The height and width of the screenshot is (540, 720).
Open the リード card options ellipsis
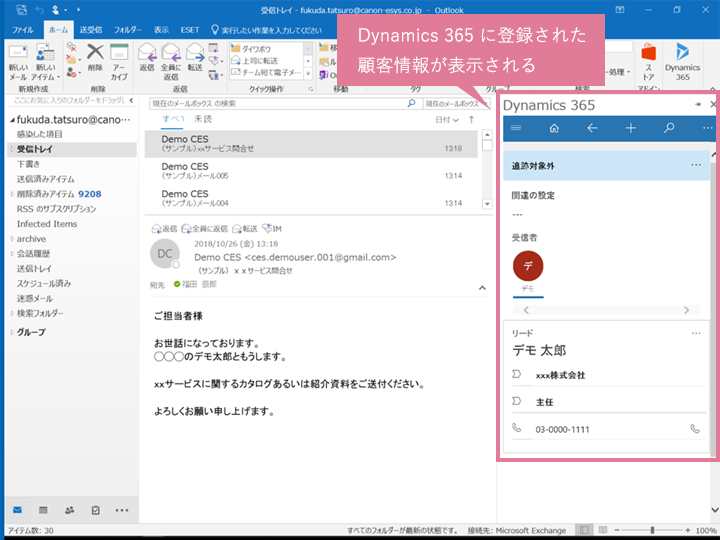coord(696,333)
